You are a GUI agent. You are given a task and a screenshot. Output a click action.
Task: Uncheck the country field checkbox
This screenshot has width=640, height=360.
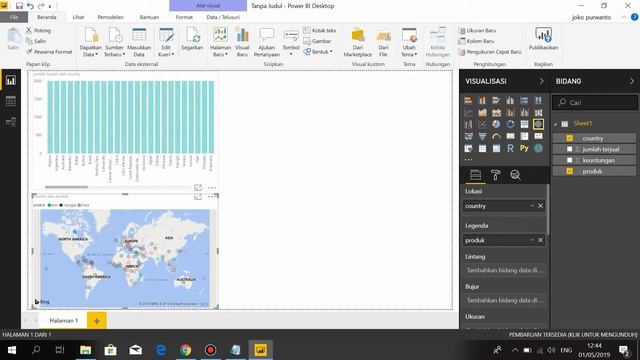click(x=569, y=138)
